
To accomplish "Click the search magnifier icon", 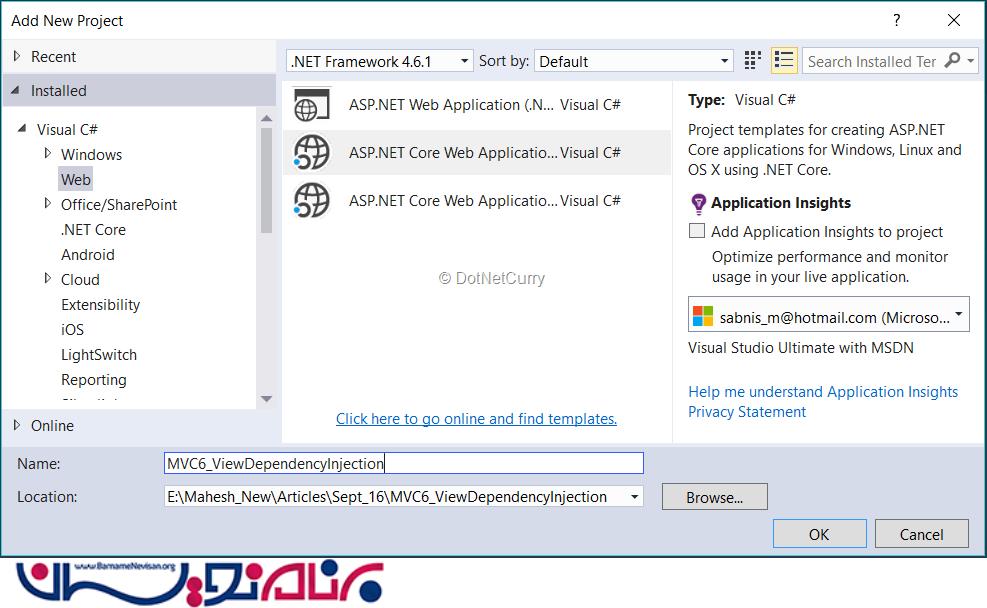I will (x=952, y=61).
